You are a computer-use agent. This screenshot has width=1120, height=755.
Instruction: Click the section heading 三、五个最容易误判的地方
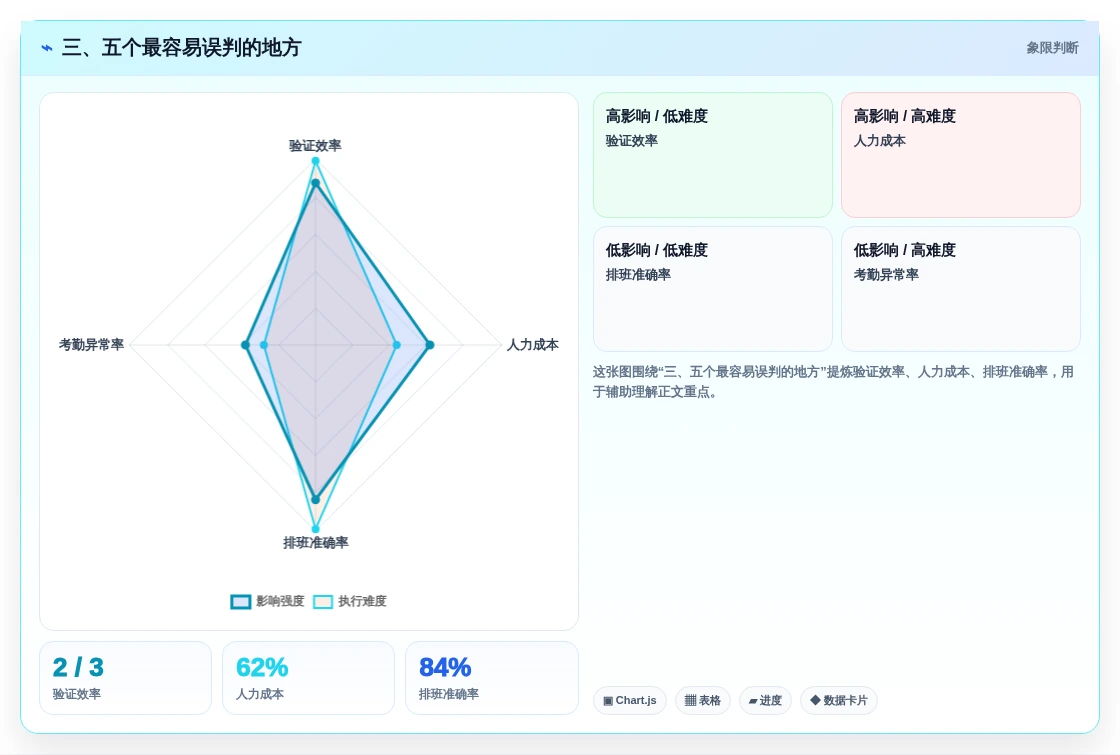click(x=181, y=48)
